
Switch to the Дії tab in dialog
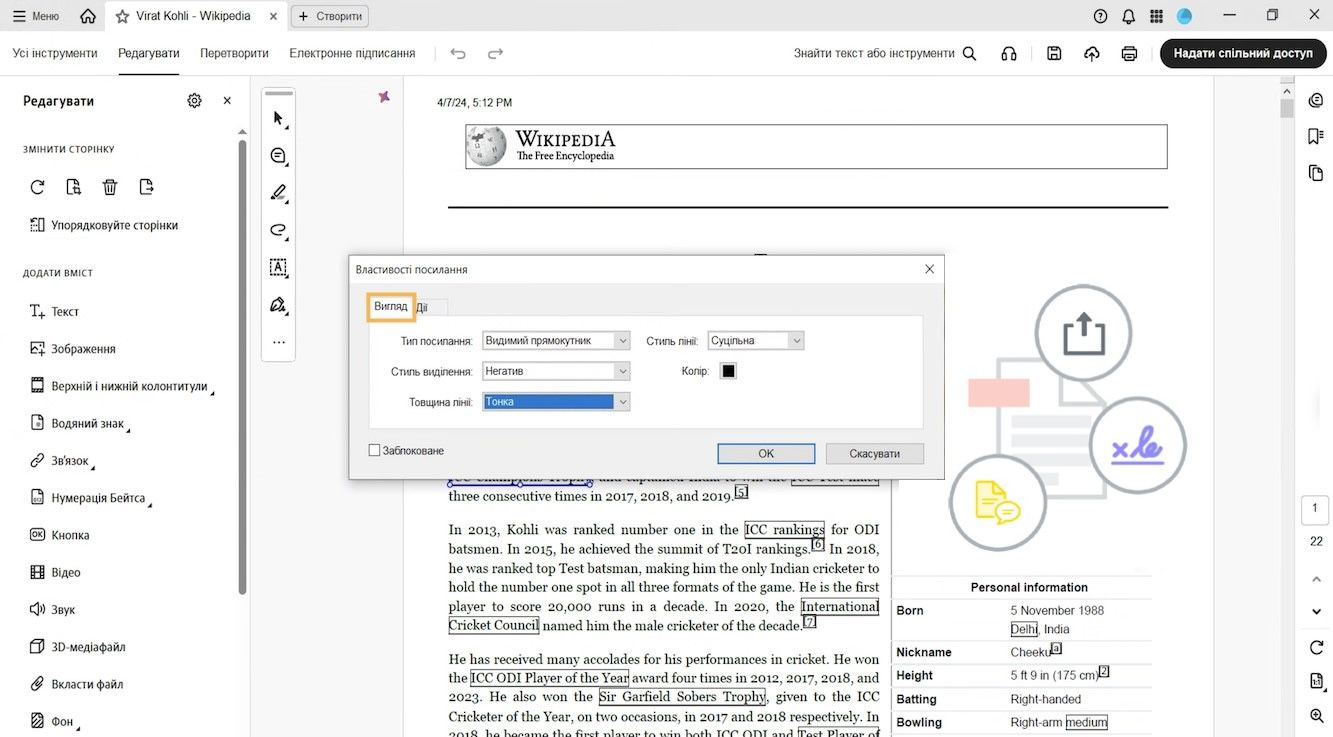(424, 308)
